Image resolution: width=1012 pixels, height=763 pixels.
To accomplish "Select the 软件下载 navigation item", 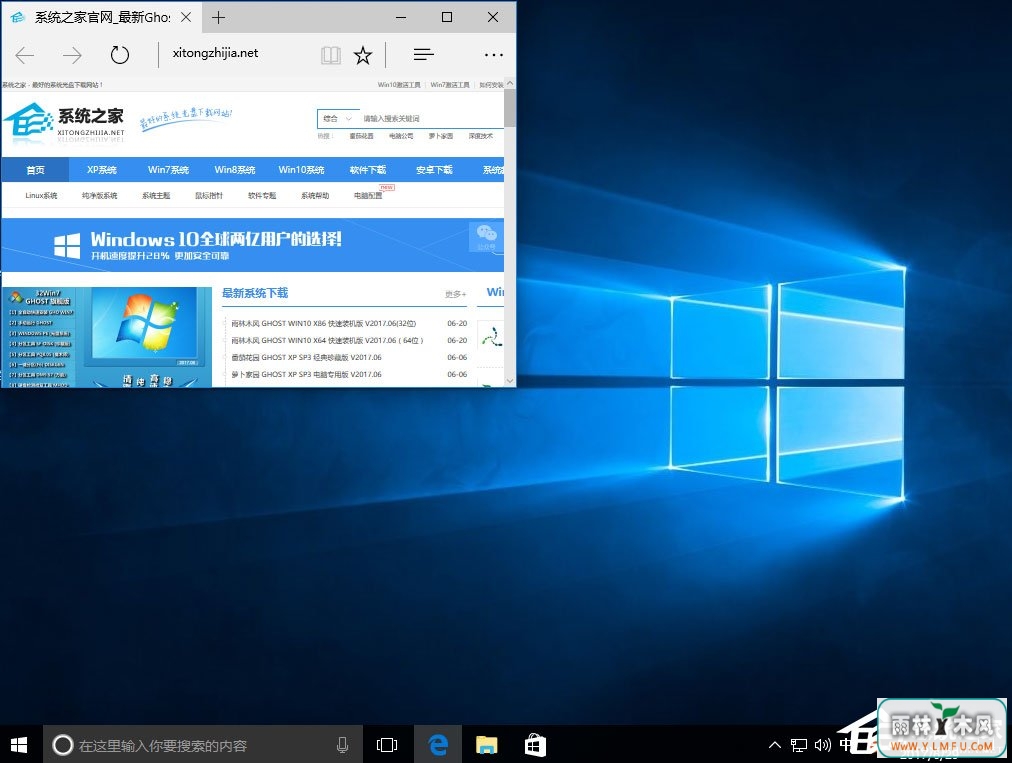I will pos(368,170).
